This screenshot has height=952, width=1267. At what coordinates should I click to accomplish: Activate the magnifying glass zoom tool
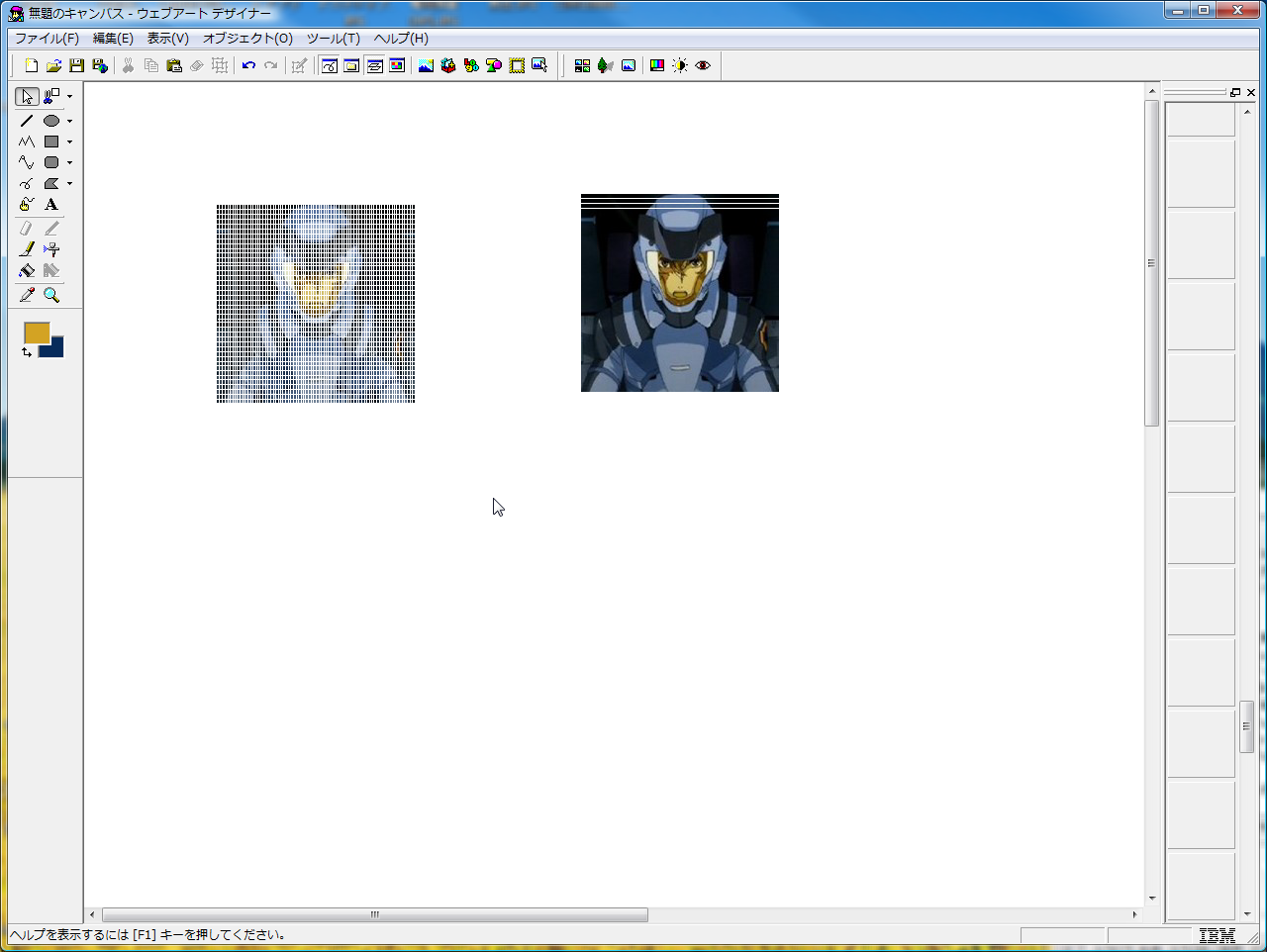tap(51, 295)
